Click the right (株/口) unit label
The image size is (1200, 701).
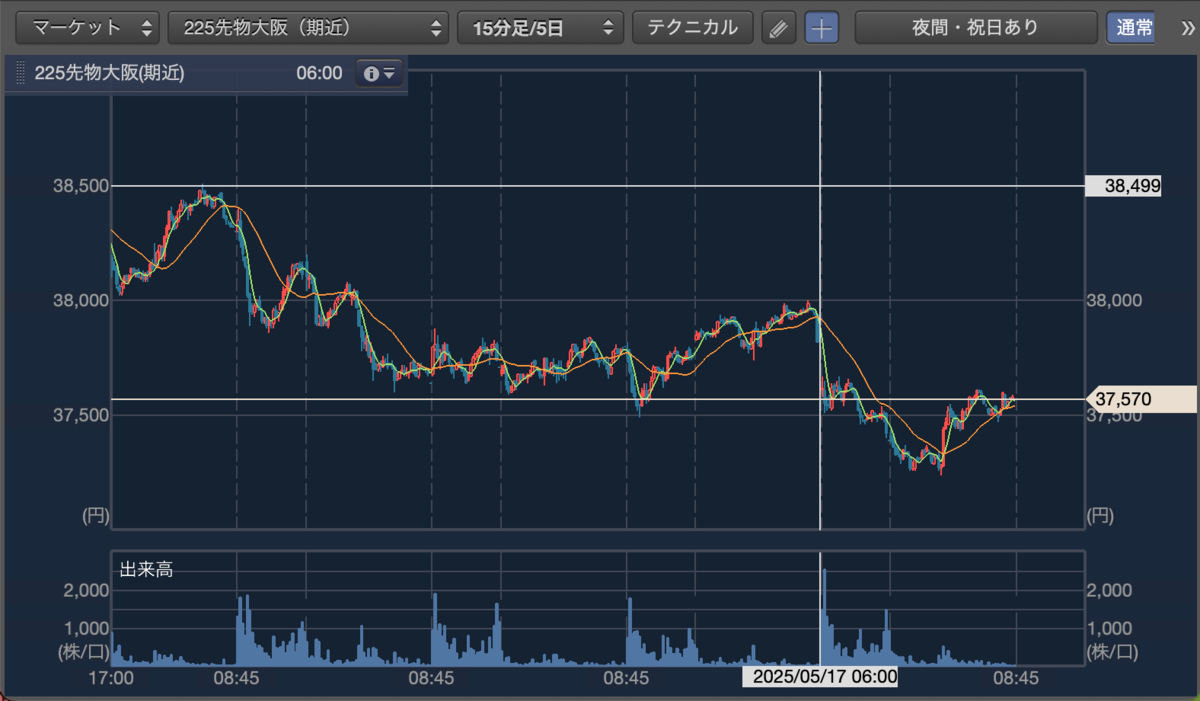(x=1111, y=652)
